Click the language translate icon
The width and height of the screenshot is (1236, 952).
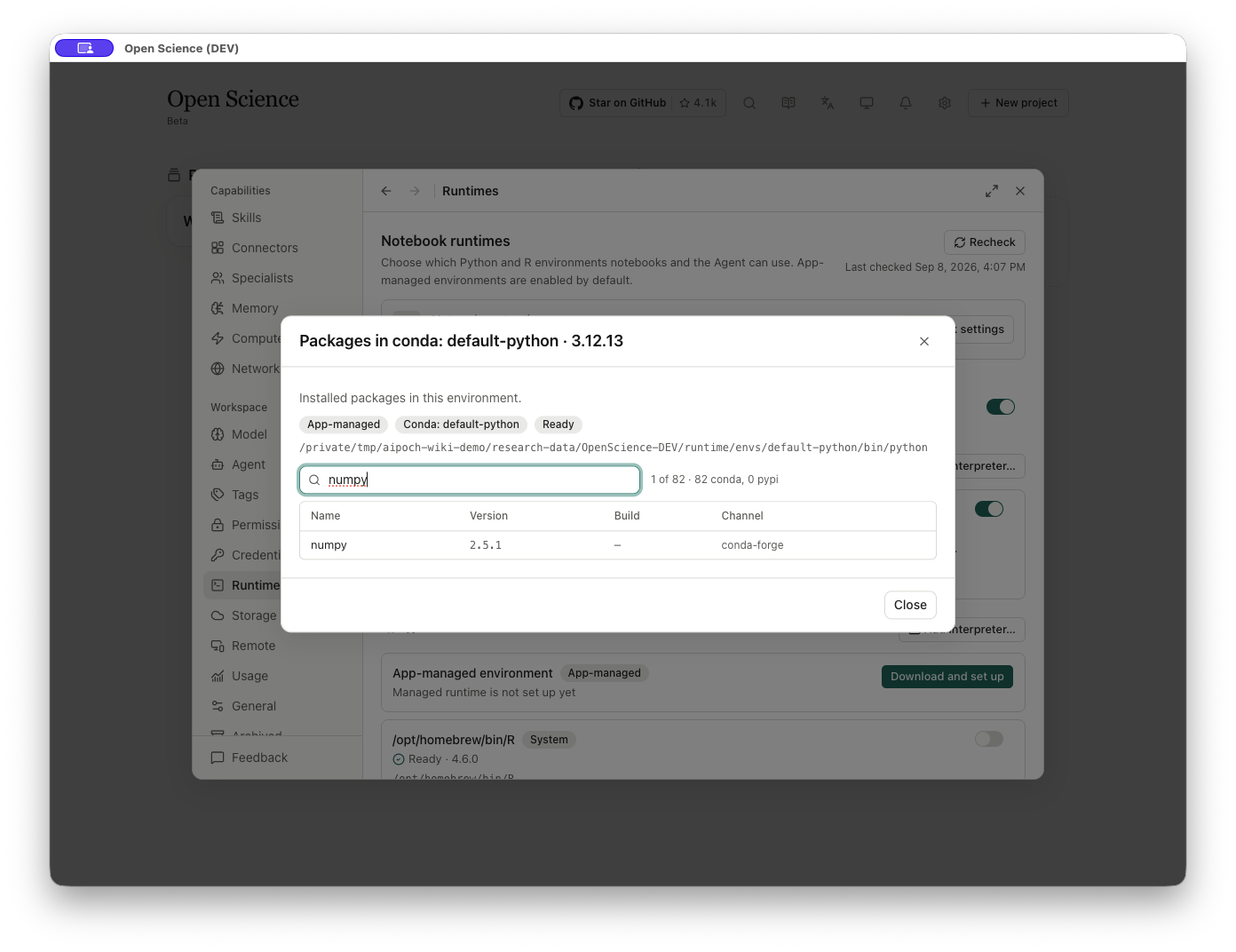tap(828, 103)
